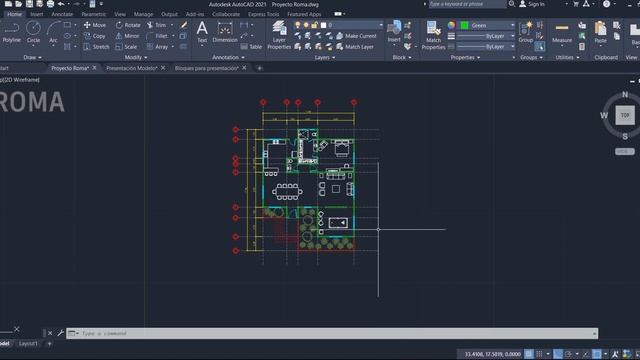640x360 pixels.
Task: Expand the Layers panel
Action: tap(324, 58)
